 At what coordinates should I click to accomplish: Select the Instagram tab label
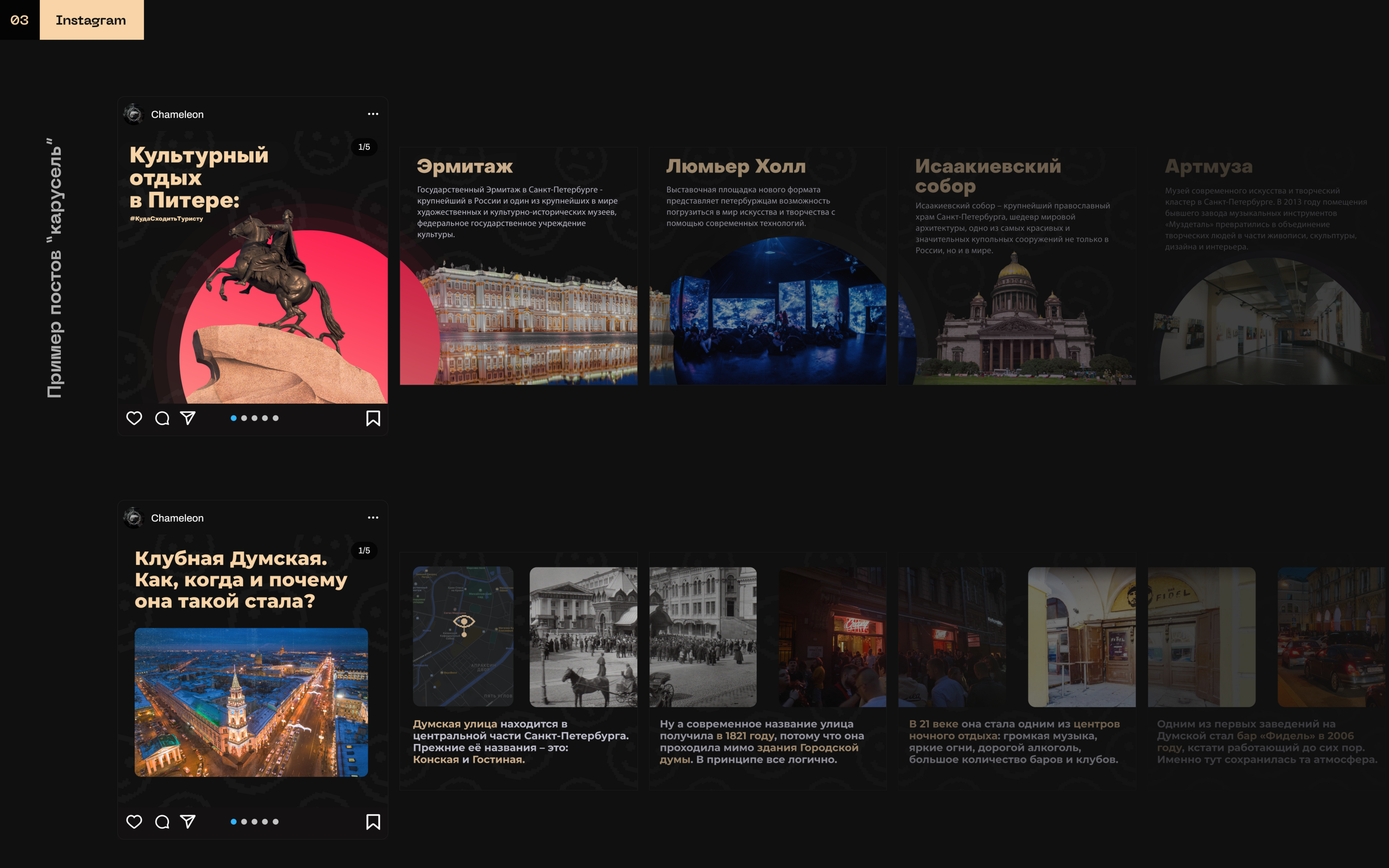91,20
